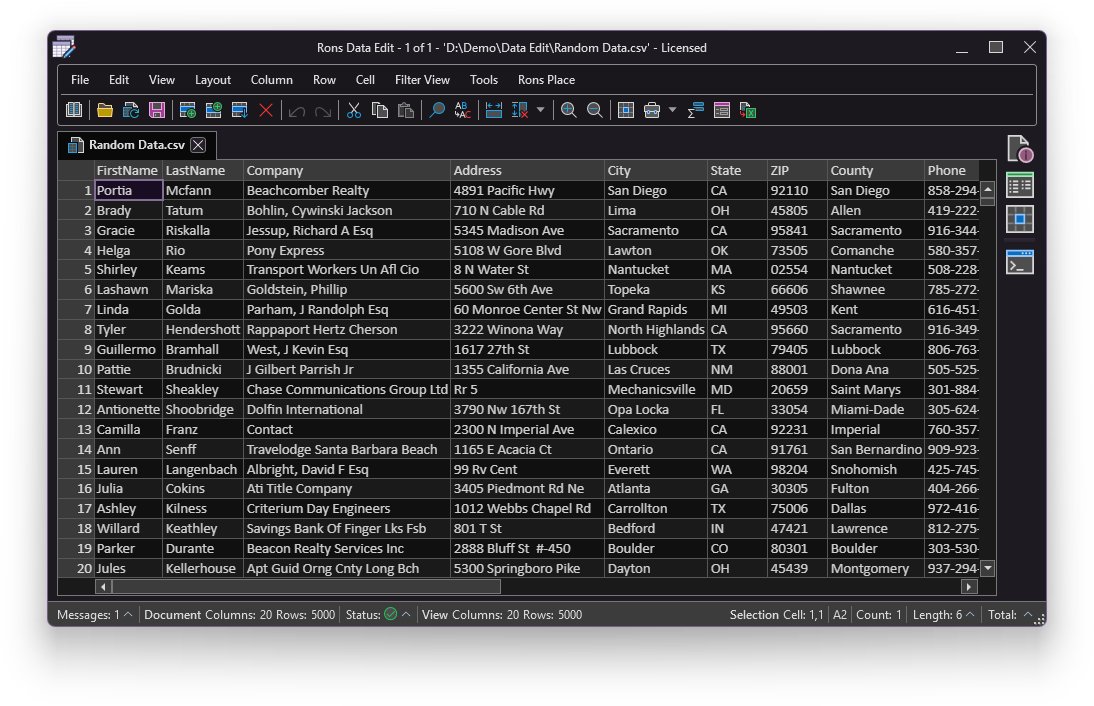Click the horizontal scrollbar left arrow
The image size is (1094, 706).
click(x=103, y=587)
